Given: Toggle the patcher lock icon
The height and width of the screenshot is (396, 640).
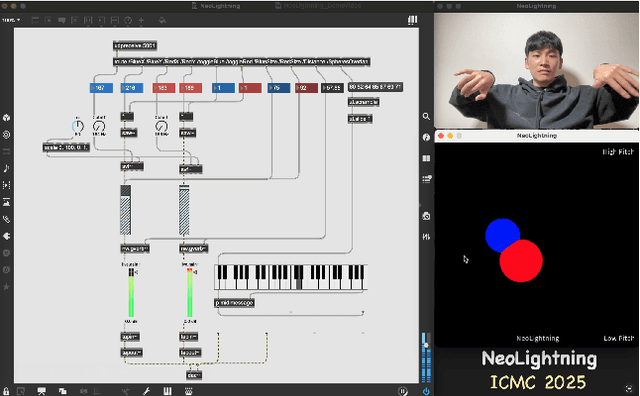Looking at the screenshot, I should [x=6, y=391].
